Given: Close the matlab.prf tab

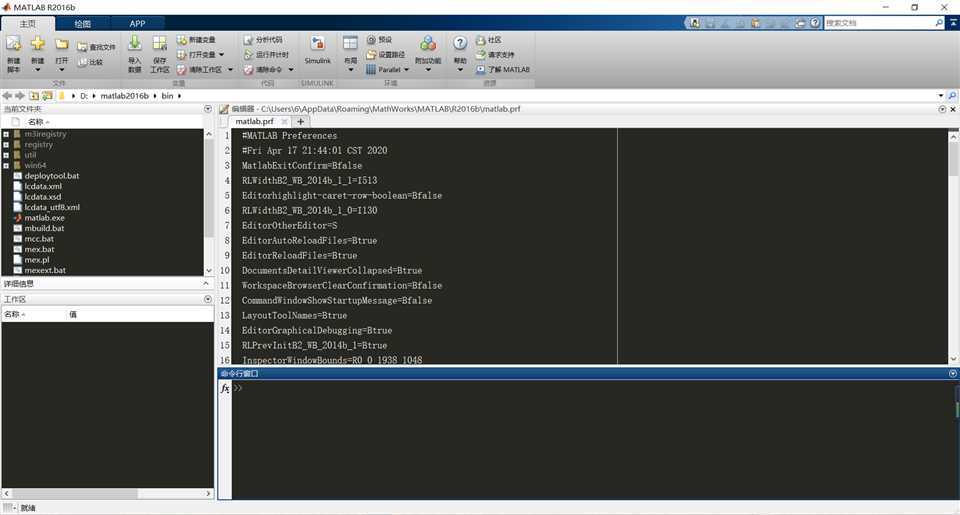Looking at the screenshot, I should click(284, 121).
